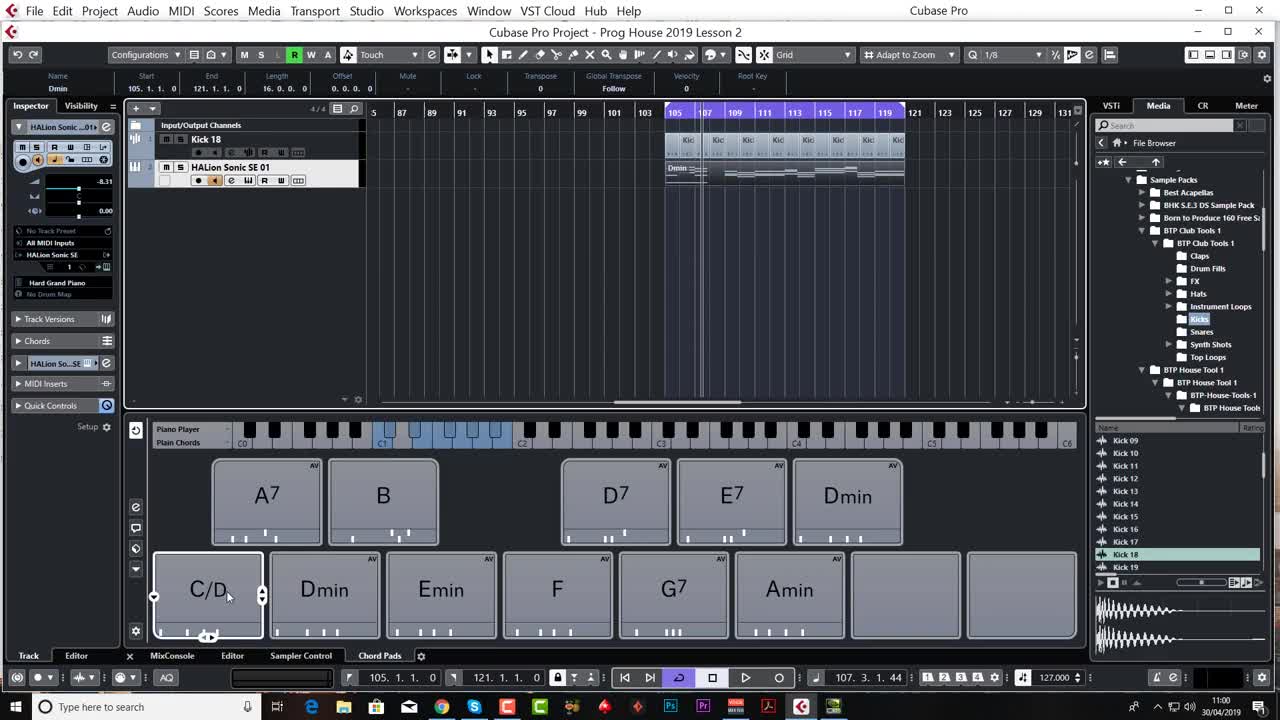Click the project horizontal scrollbar

click(x=678, y=402)
